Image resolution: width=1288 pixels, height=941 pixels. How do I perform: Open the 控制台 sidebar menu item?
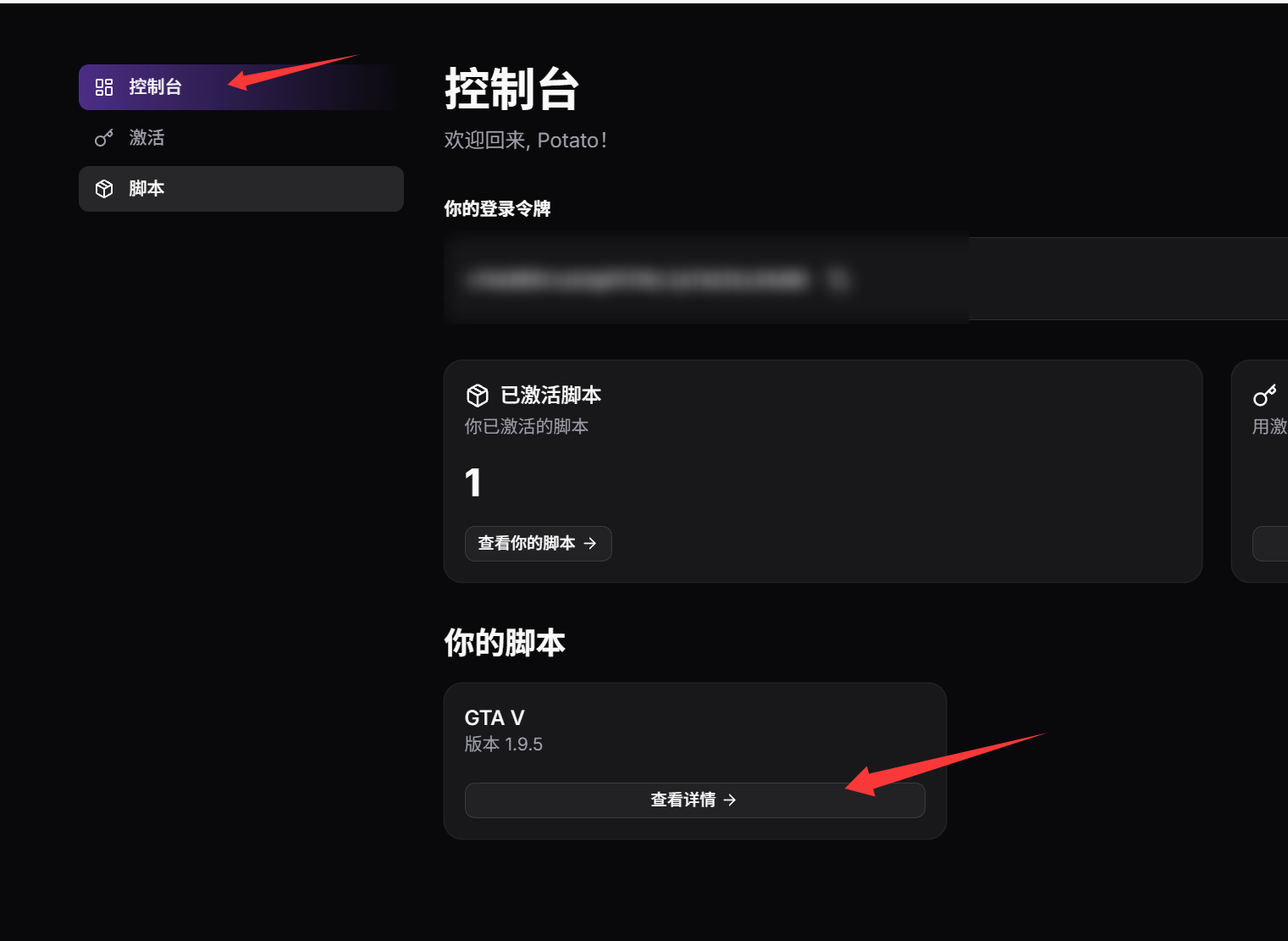tap(241, 87)
